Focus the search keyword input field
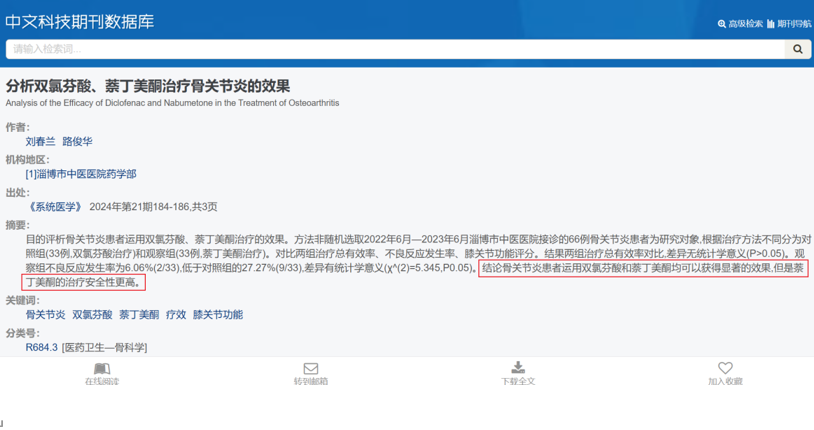The width and height of the screenshot is (814, 430). (x=395, y=49)
